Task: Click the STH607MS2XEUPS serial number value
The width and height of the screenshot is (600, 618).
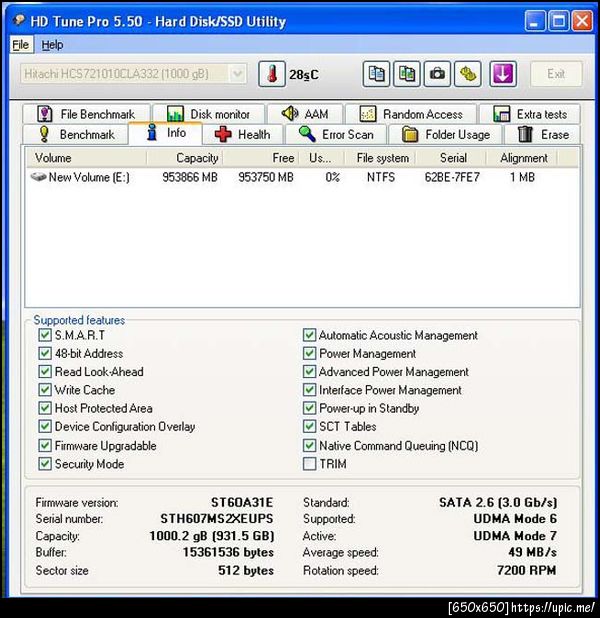Action: coord(216,519)
